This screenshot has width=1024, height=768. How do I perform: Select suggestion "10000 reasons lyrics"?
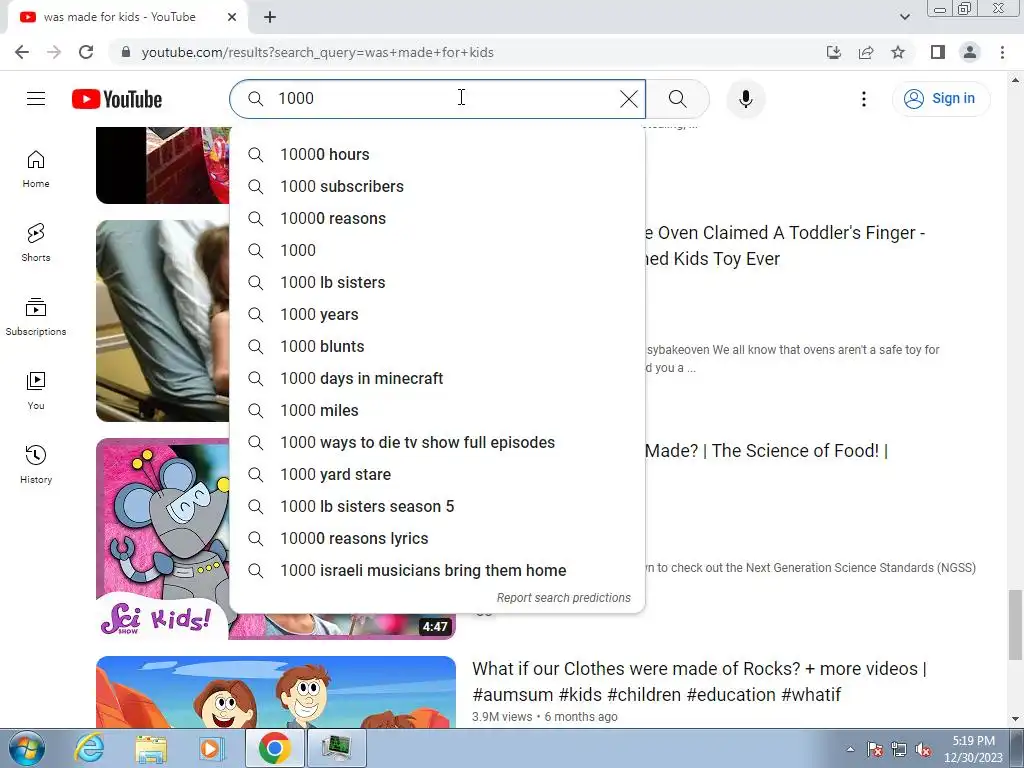tap(437, 538)
